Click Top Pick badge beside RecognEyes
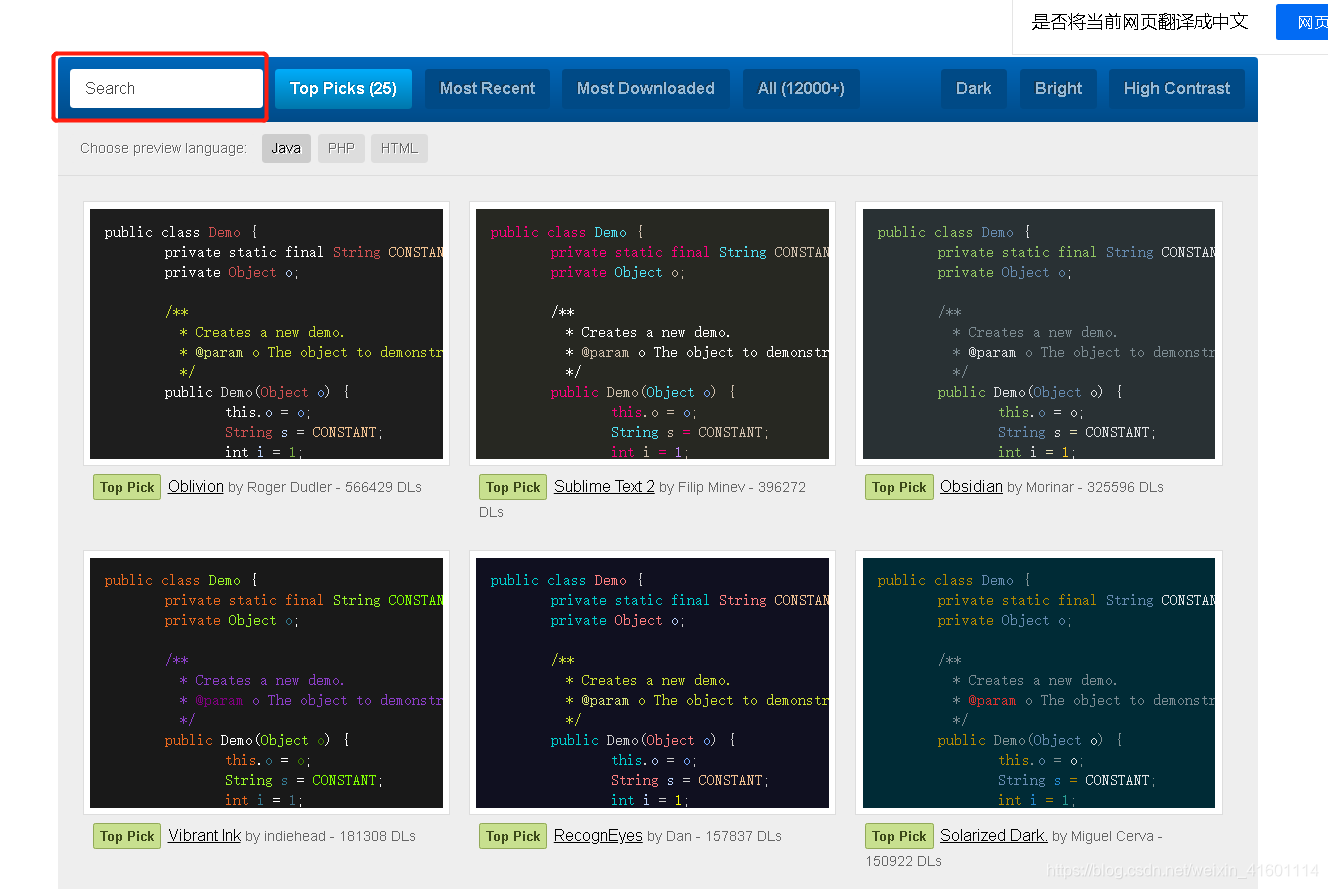This screenshot has height=889, width=1328. pos(513,836)
